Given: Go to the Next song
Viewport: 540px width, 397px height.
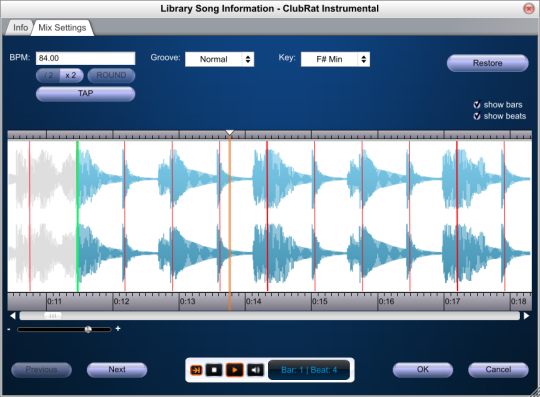Looking at the screenshot, I should pos(117,370).
